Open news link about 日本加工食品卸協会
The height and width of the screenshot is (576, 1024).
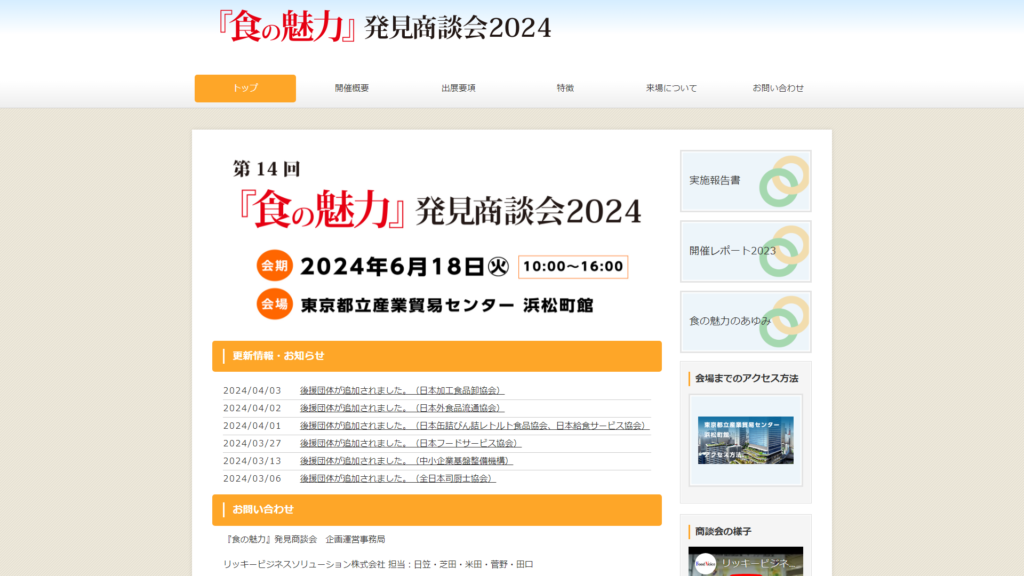point(402,391)
